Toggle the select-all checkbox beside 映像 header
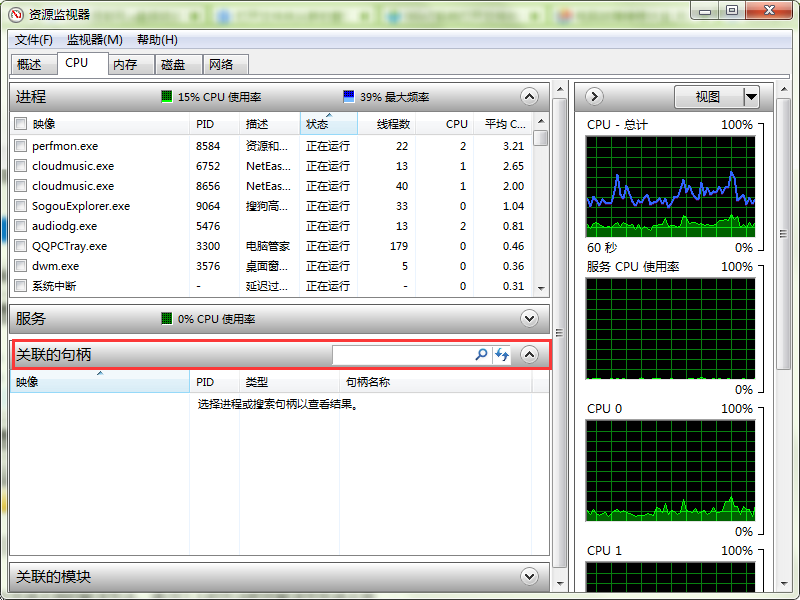 pos(20,124)
